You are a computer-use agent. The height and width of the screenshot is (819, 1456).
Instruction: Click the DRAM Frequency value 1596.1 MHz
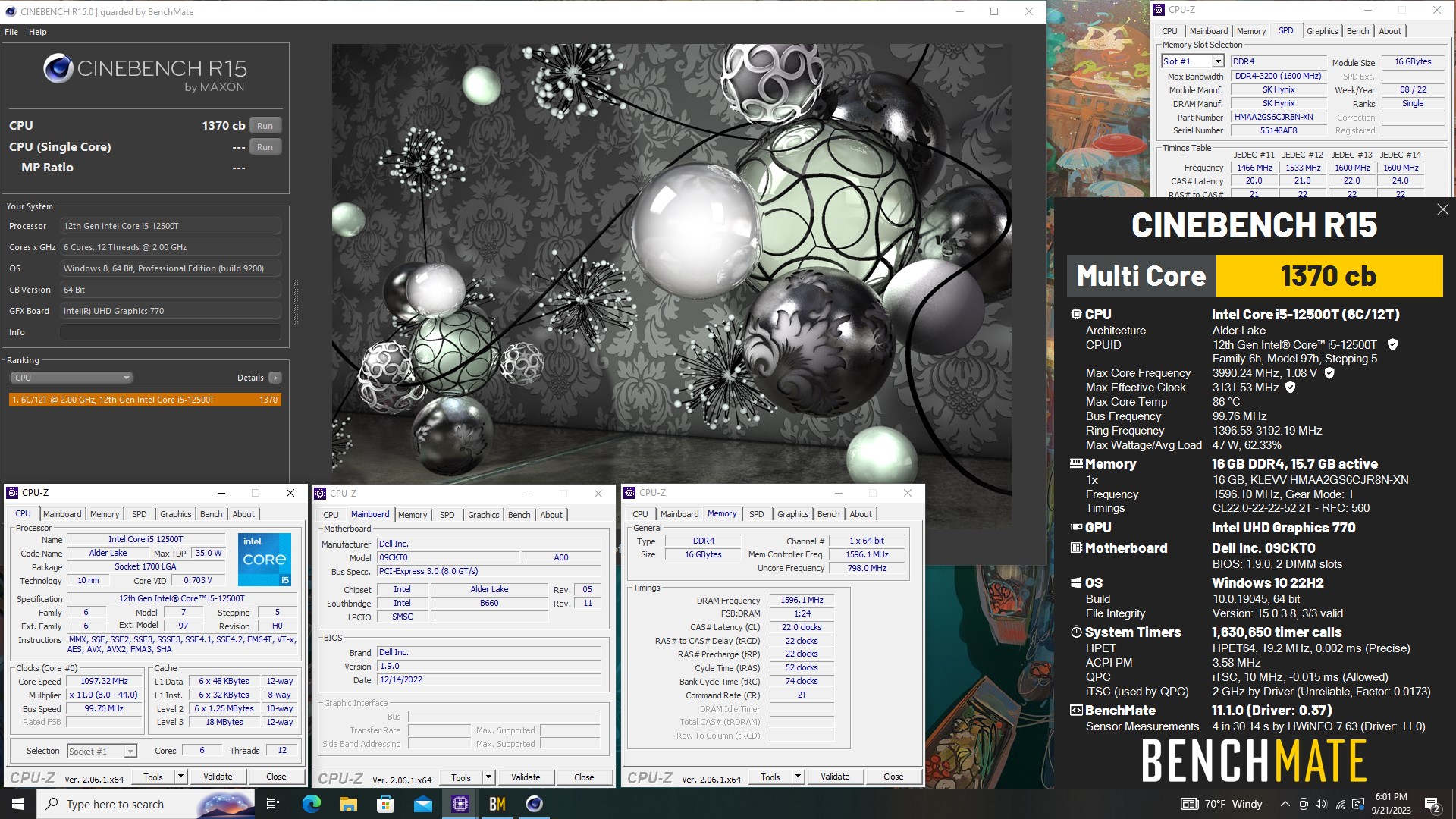click(x=802, y=600)
